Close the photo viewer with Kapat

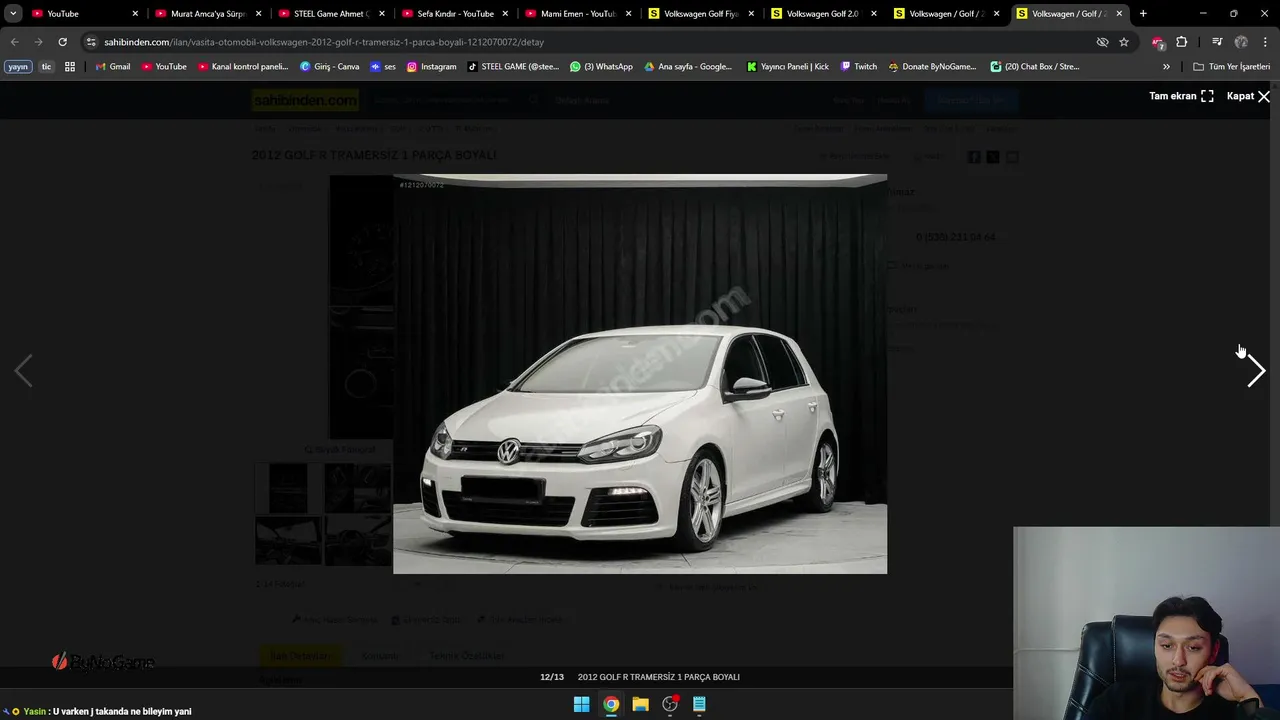click(x=1248, y=96)
